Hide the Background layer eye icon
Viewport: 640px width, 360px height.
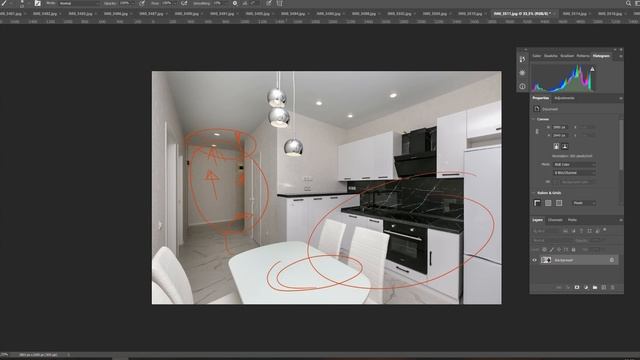[534, 260]
